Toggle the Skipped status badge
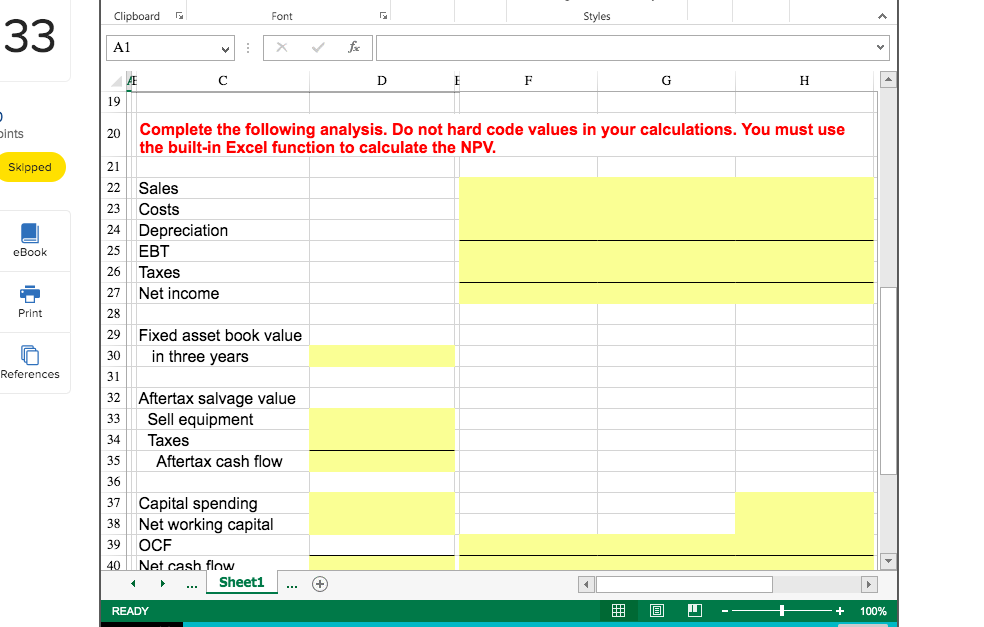Viewport: 984px width, 627px height. [x=30, y=168]
